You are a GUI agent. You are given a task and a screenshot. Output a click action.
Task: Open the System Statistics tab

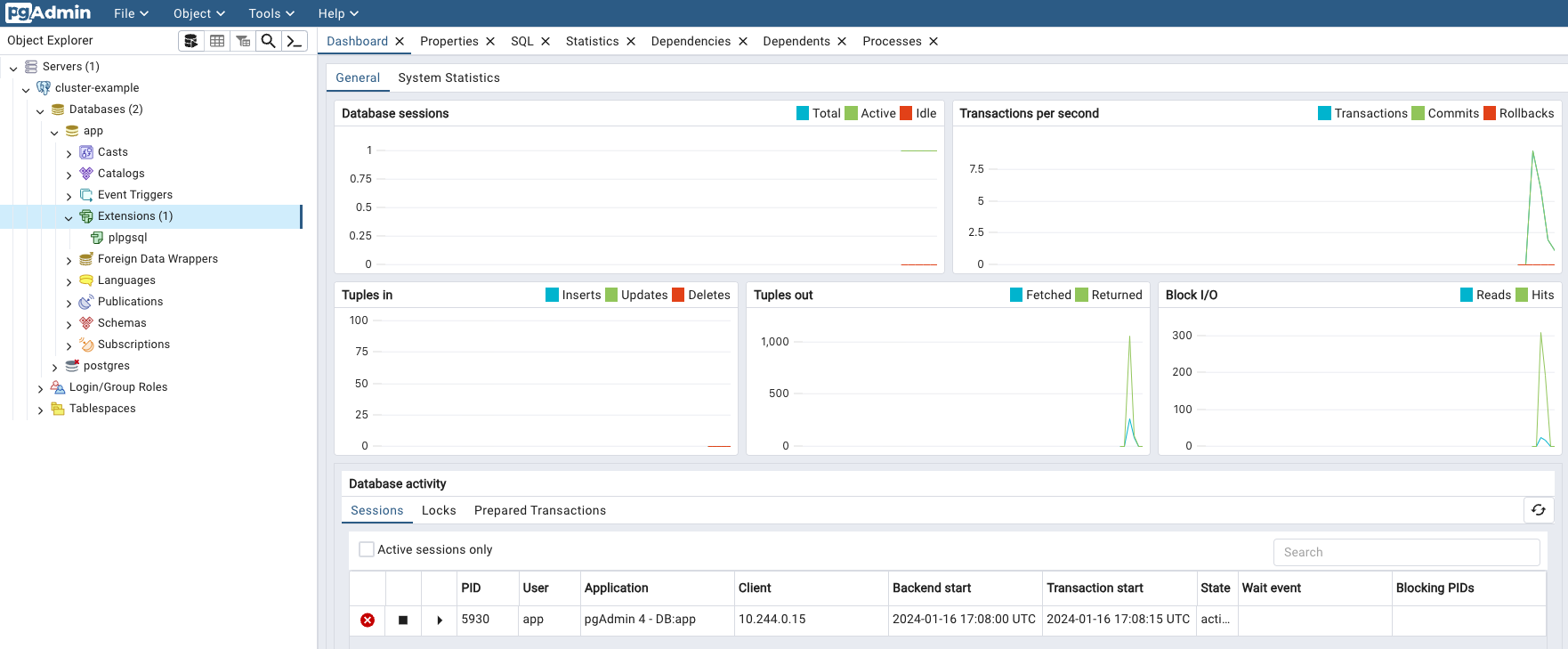coord(449,77)
